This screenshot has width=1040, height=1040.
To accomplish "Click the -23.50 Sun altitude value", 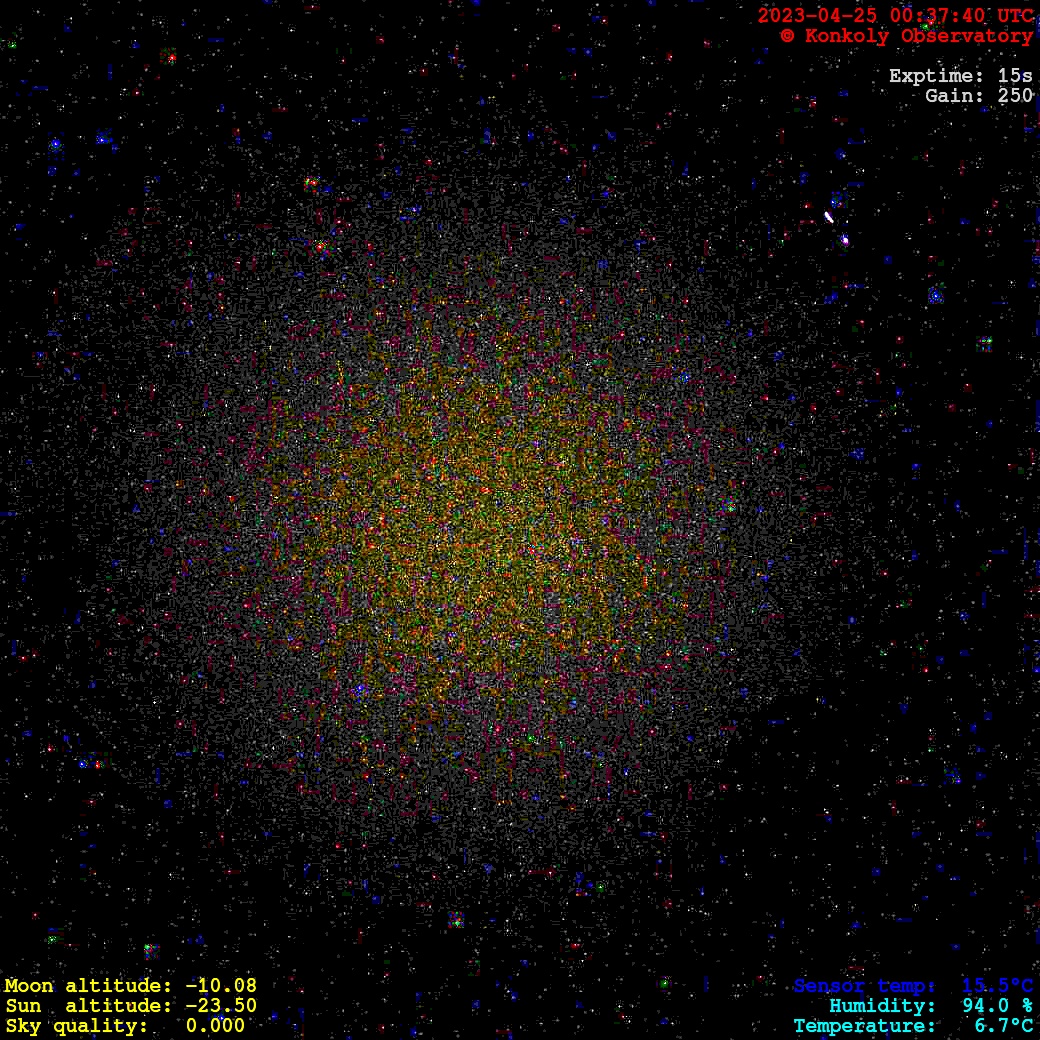I will pos(221,1006).
